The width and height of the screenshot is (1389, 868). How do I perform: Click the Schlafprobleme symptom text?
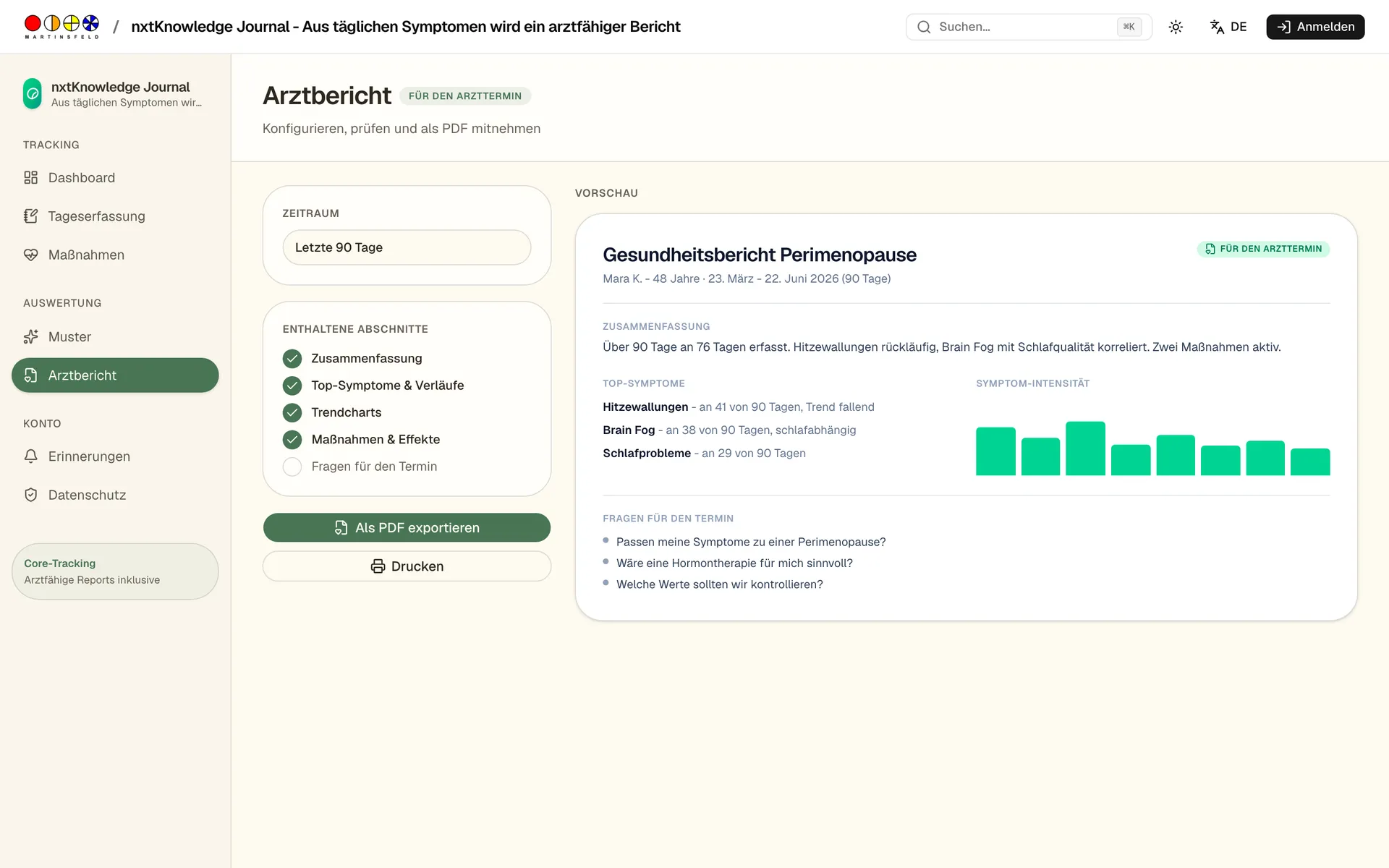click(704, 454)
